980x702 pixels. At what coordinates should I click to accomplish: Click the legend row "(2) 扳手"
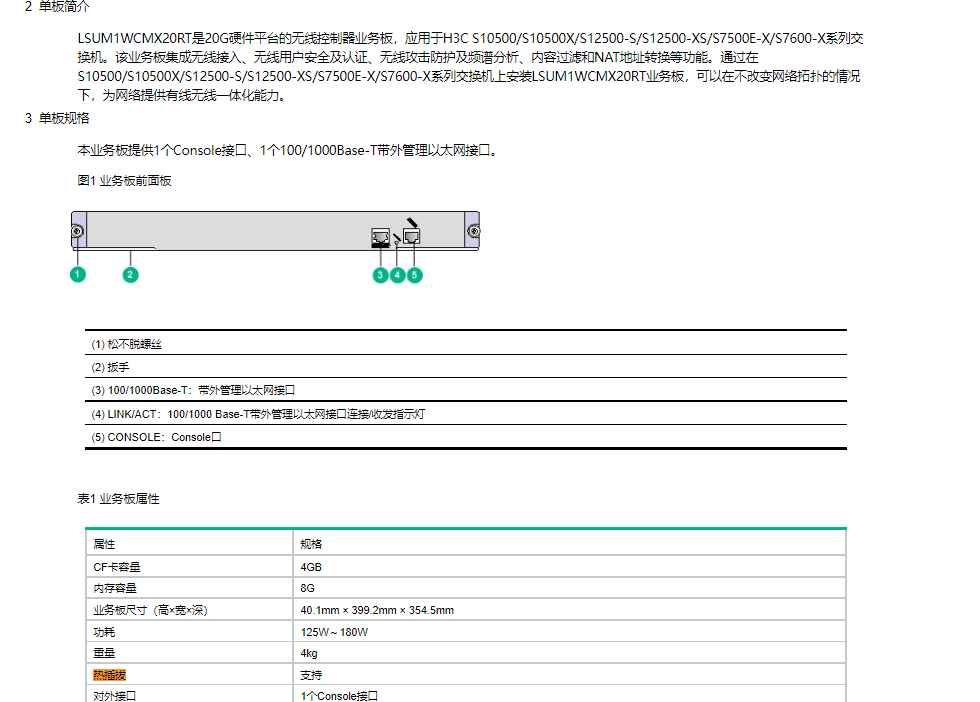[466, 367]
